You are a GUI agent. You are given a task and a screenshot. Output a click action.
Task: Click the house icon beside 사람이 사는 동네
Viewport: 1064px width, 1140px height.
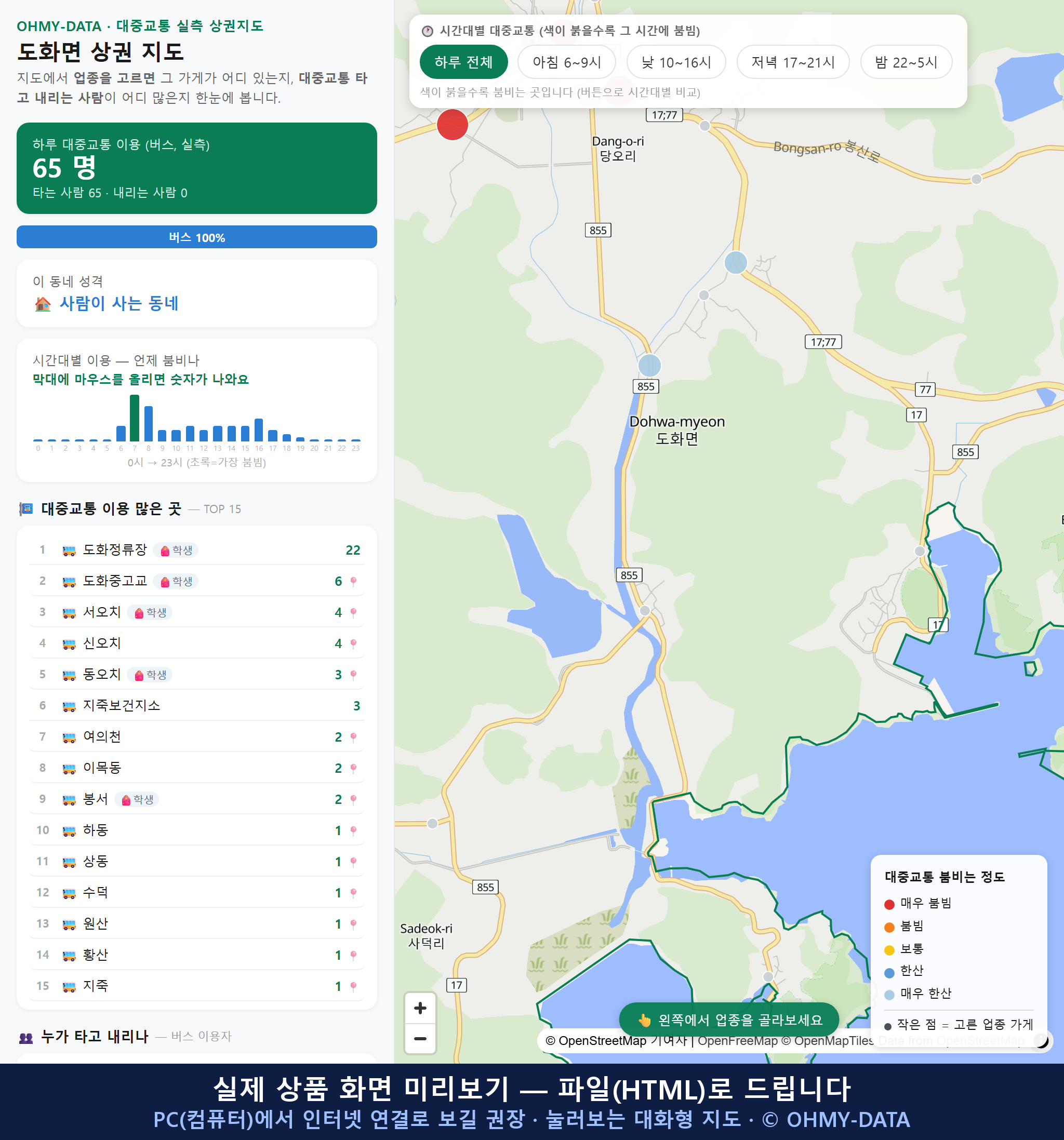[x=43, y=304]
